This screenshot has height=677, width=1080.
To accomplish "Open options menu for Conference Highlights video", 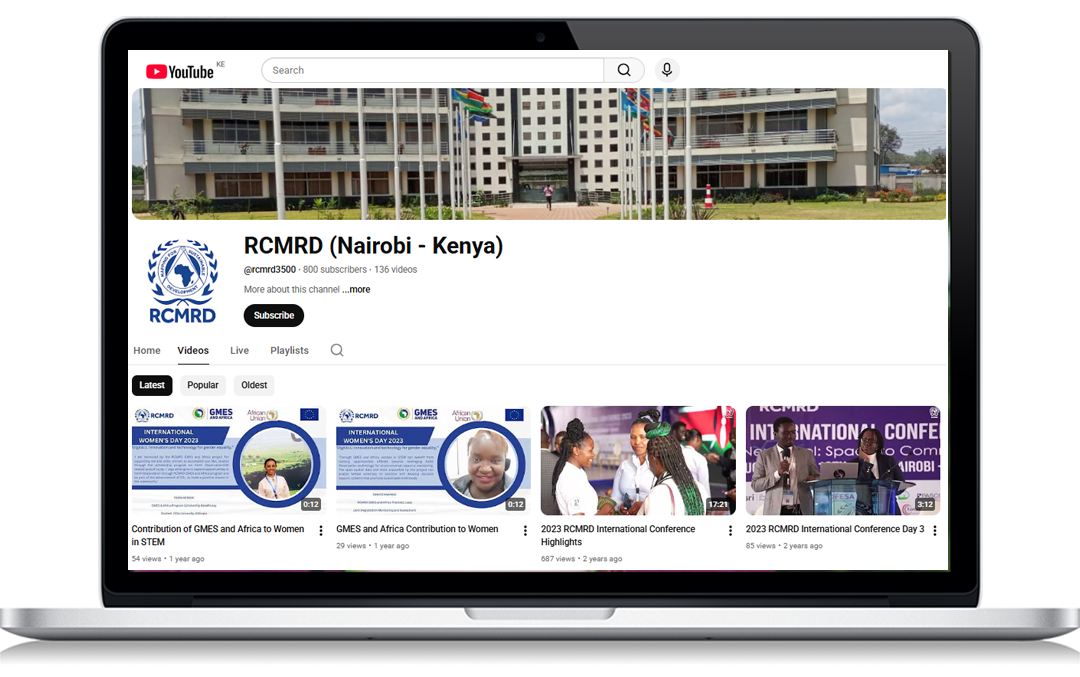I will pyautogui.click(x=730, y=530).
